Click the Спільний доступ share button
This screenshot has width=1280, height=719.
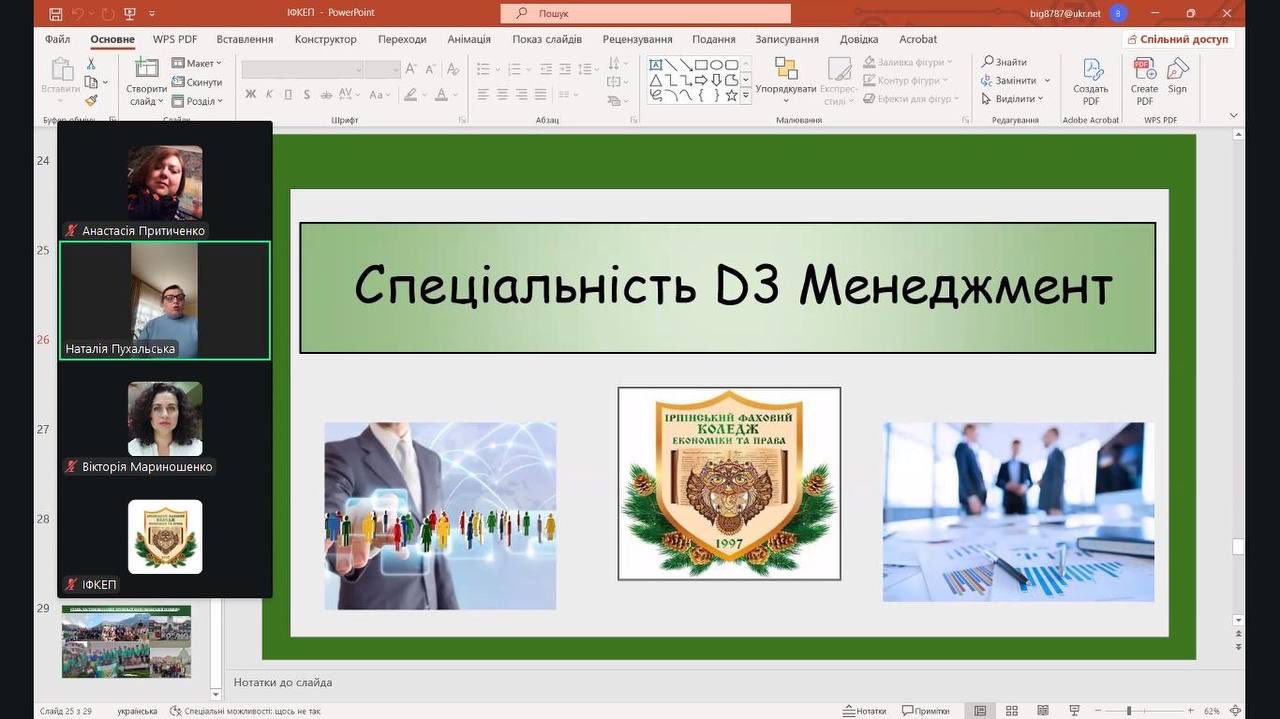click(1178, 39)
